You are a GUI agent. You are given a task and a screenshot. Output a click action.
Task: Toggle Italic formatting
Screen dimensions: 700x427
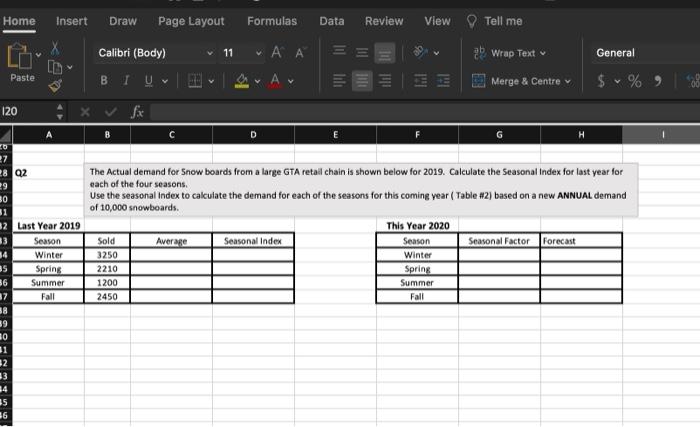126,81
